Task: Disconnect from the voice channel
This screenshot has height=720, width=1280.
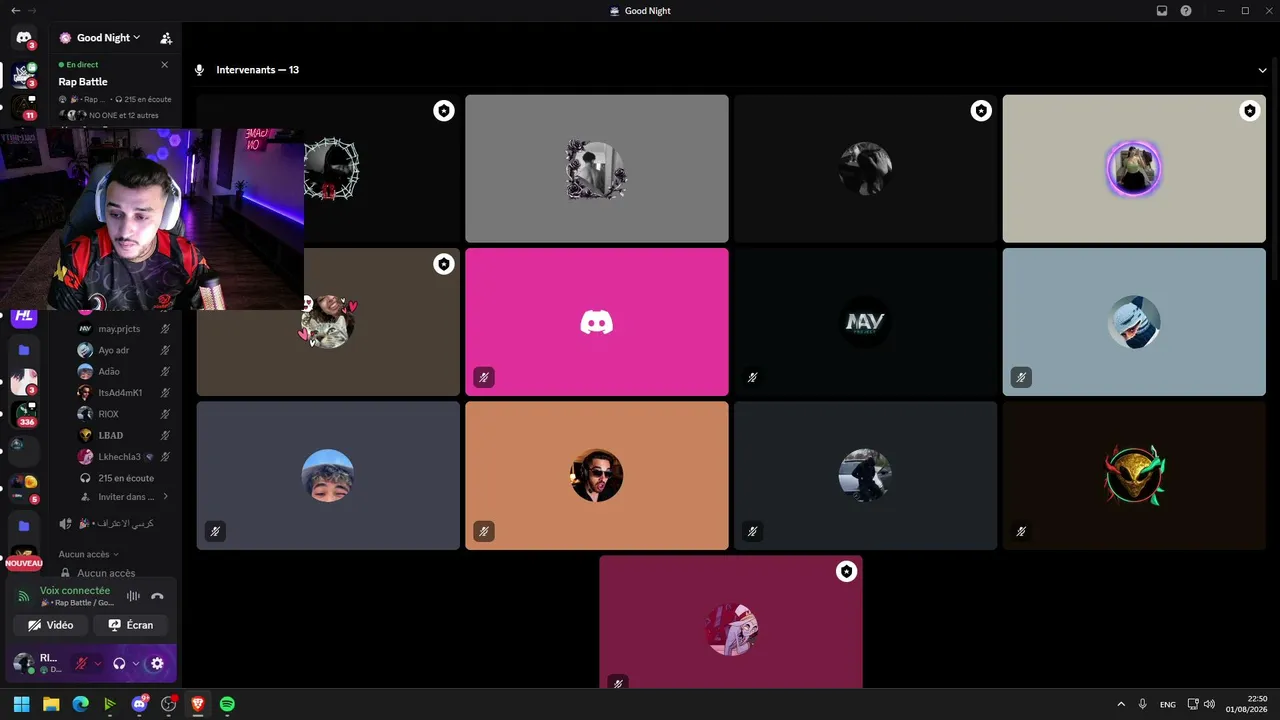Action: tap(157, 596)
